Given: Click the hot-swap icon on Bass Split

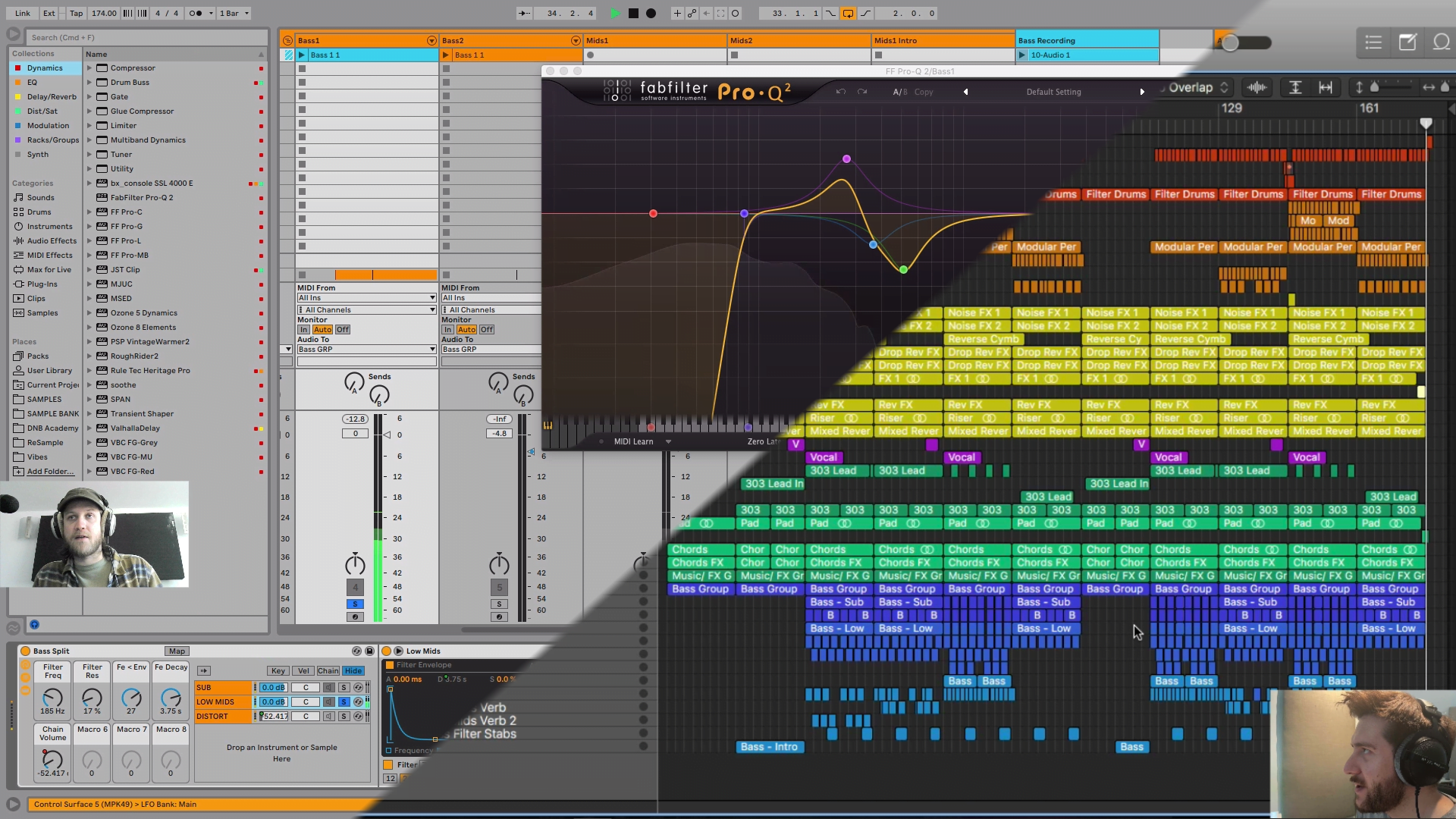Looking at the screenshot, I should pyautogui.click(x=356, y=651).
